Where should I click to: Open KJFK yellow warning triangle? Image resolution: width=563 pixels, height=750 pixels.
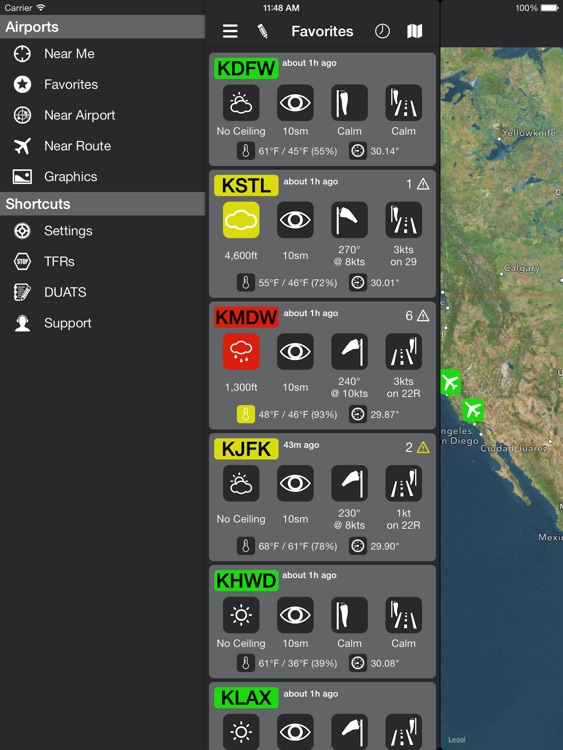[423, 447]
